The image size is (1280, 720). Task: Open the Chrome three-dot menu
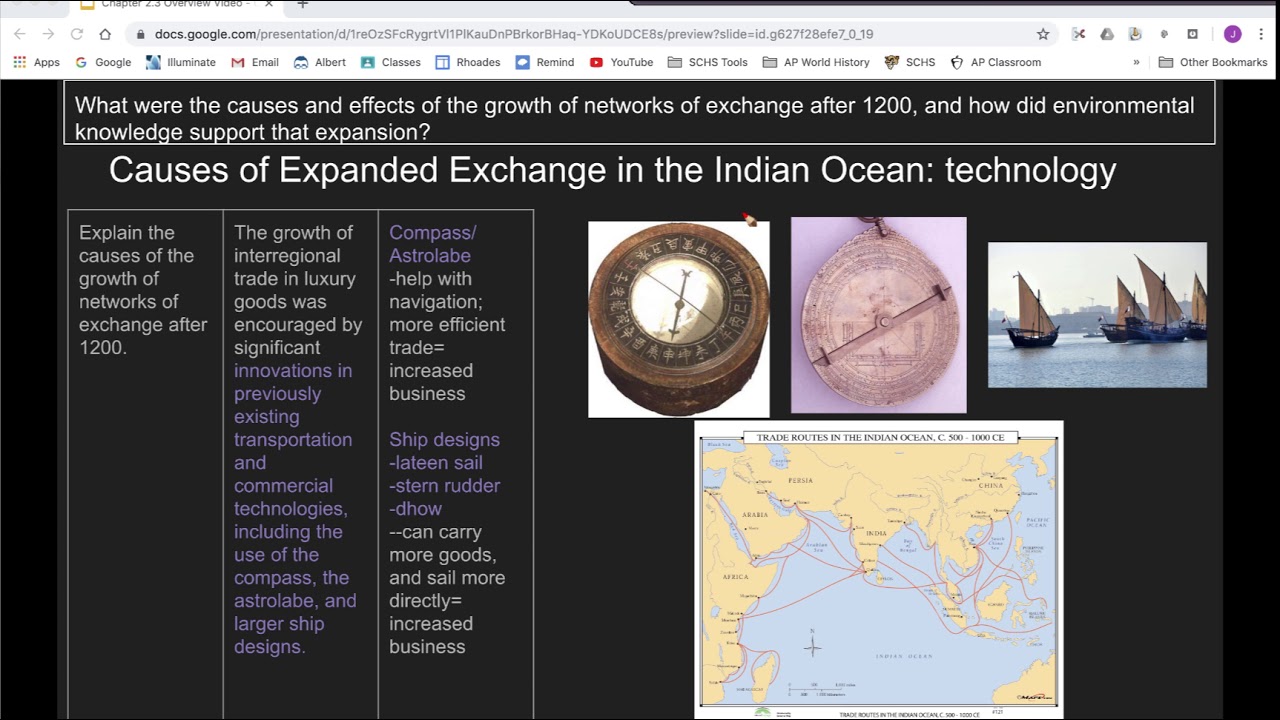tap(1261, 34)
